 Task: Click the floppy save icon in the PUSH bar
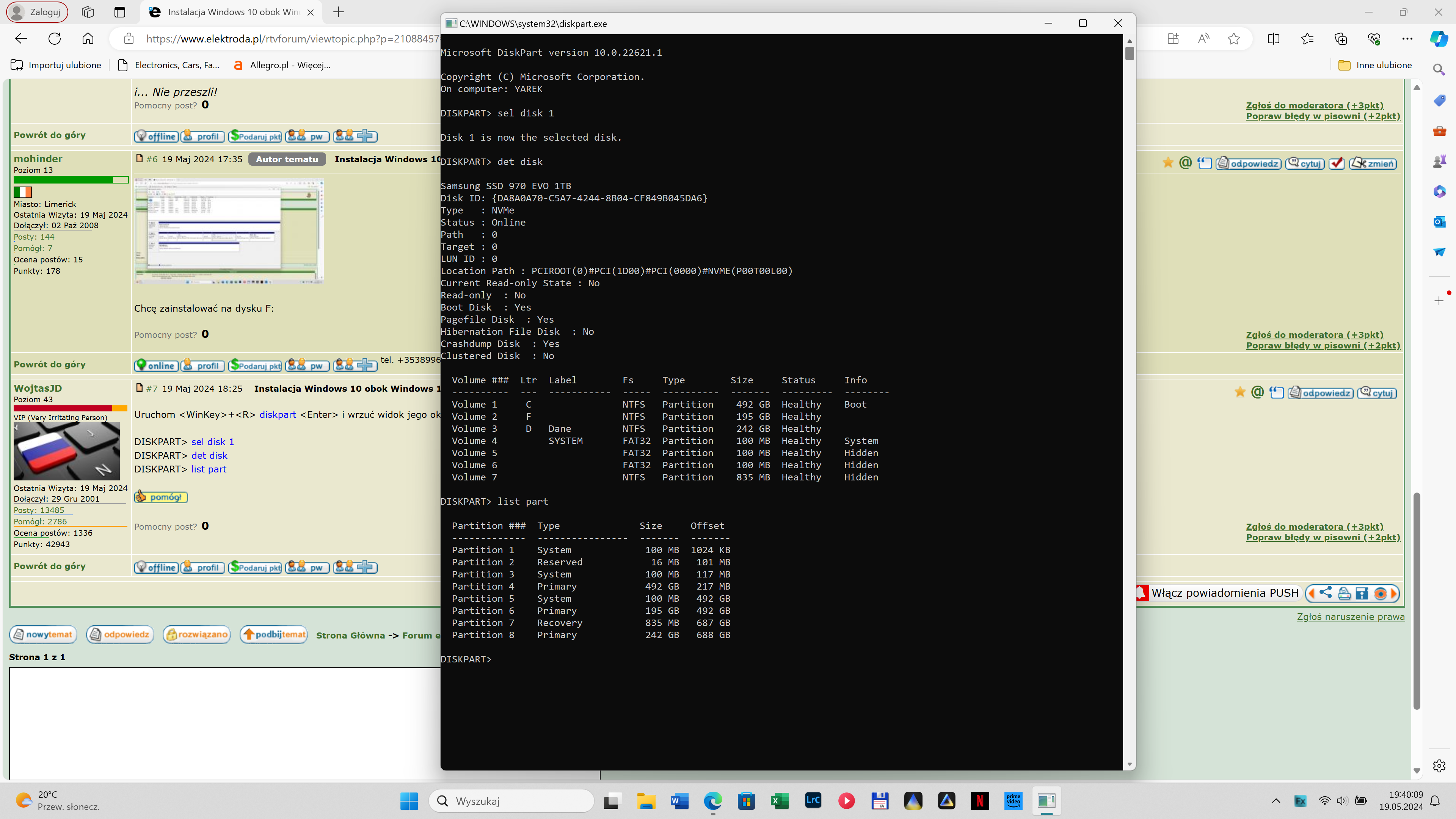click(1362, 593)
